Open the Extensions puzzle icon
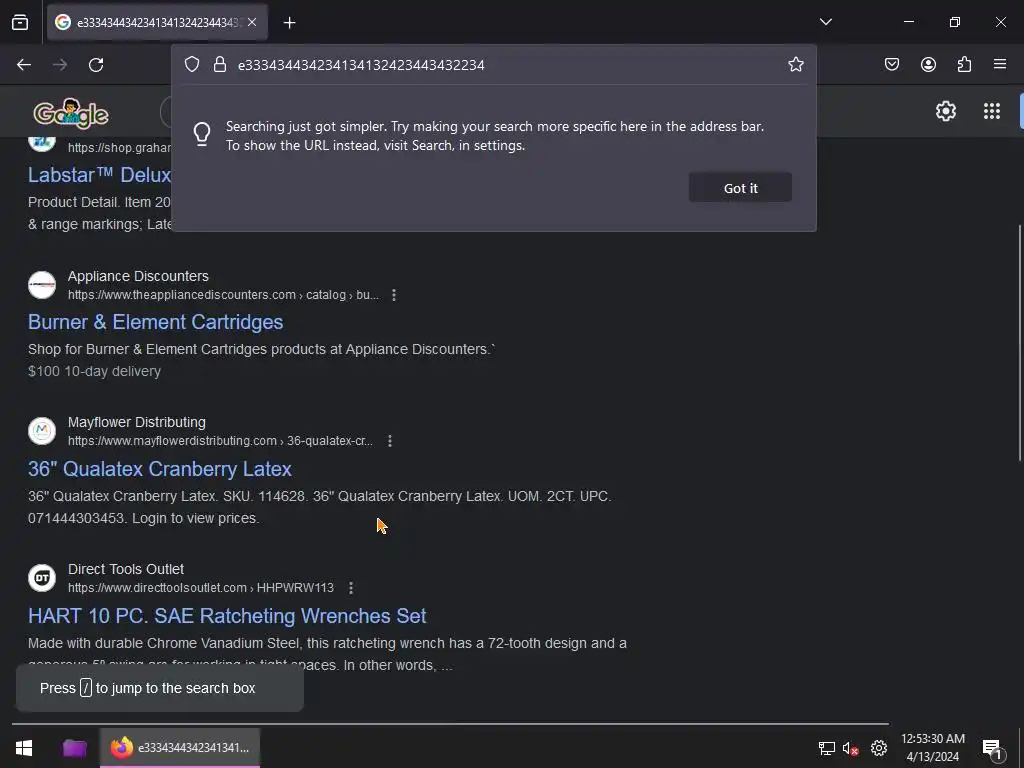This screenshot has width=1024, height=768. [964, 64]
